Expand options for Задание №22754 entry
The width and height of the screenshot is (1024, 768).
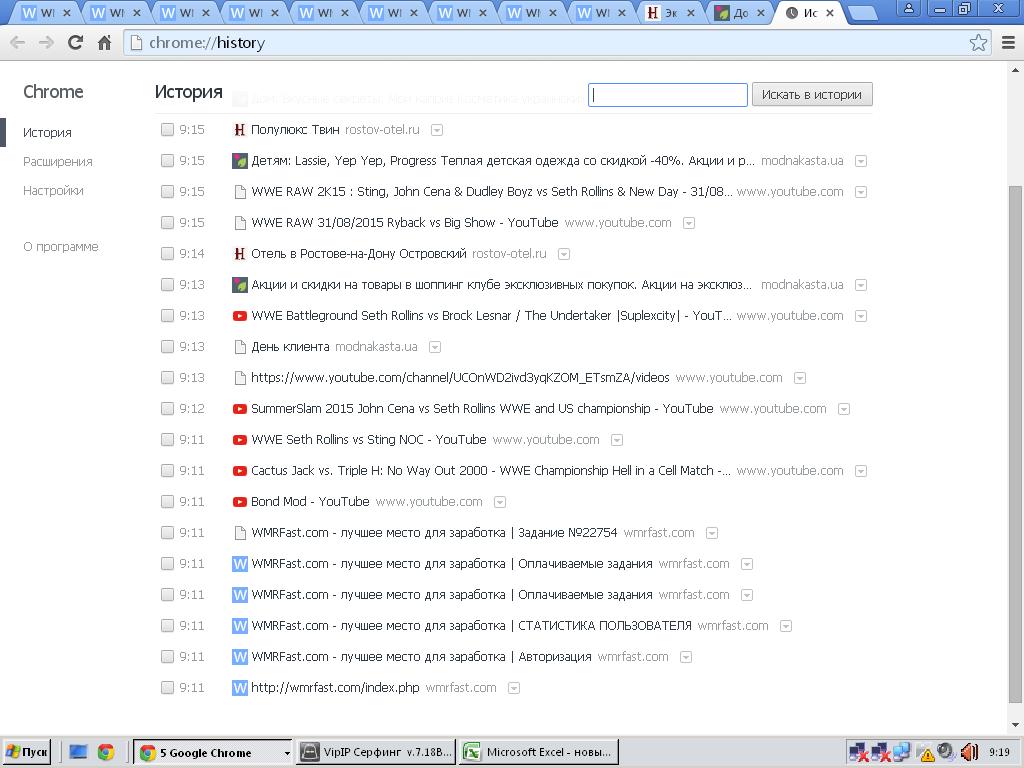coord(712,534)
